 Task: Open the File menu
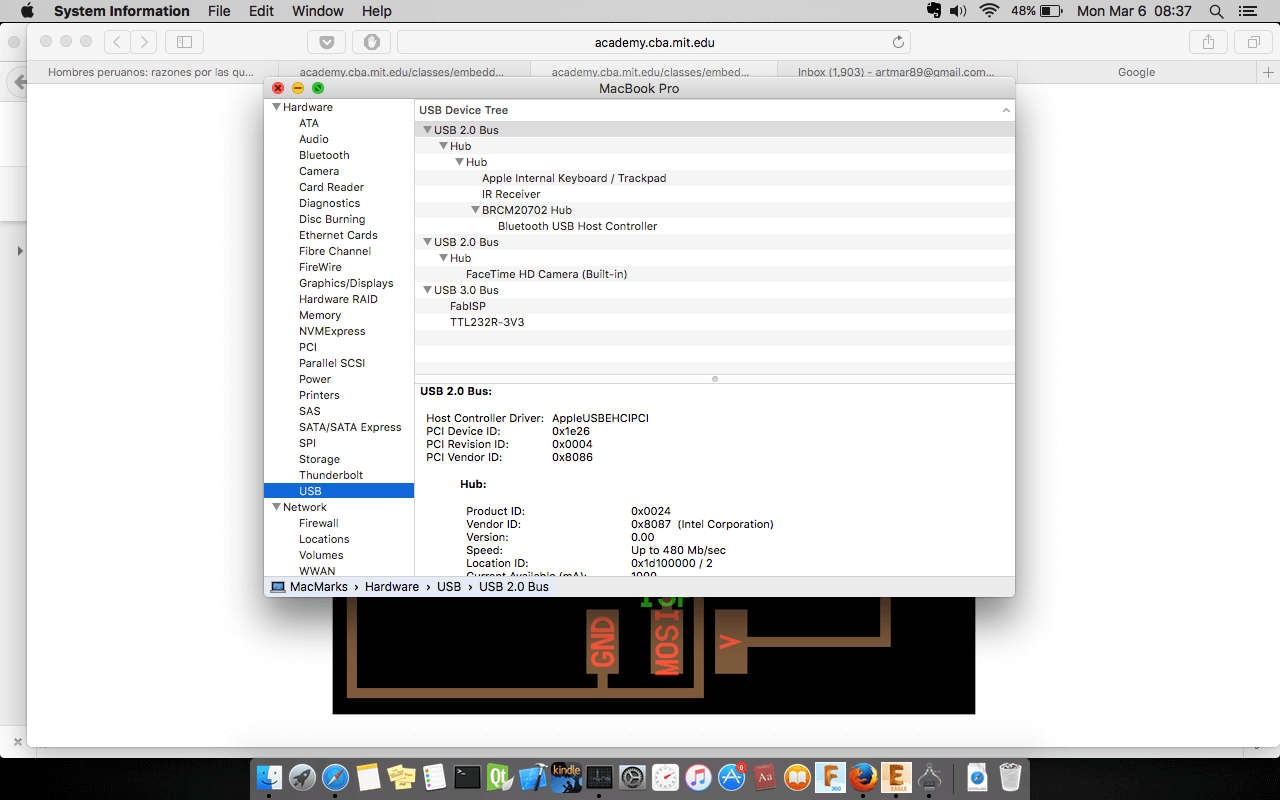point(219,11)
